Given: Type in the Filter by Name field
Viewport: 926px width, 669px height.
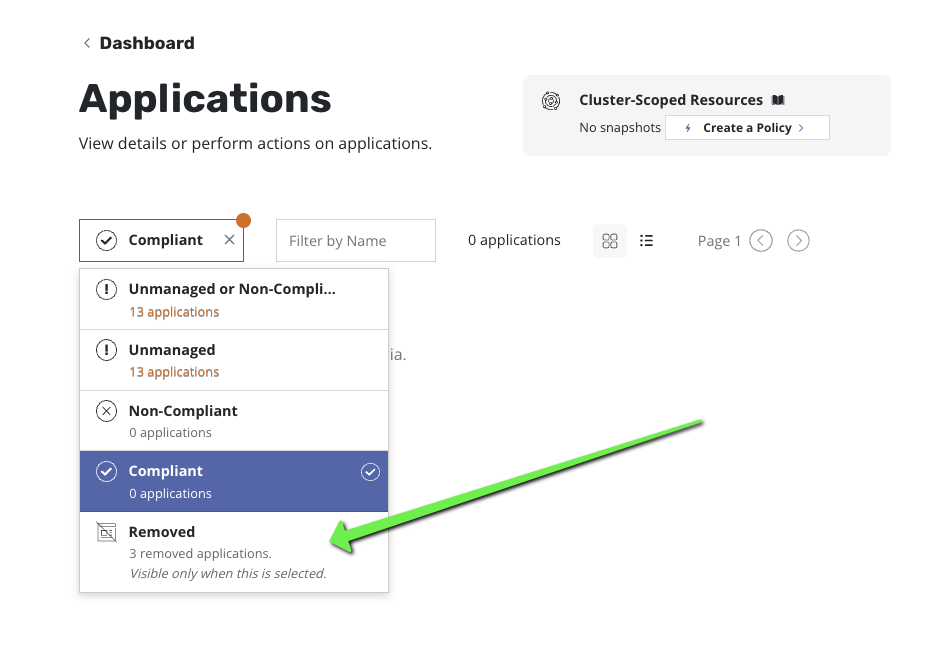Looking at the screenshot, I should (x=355, y=241).
